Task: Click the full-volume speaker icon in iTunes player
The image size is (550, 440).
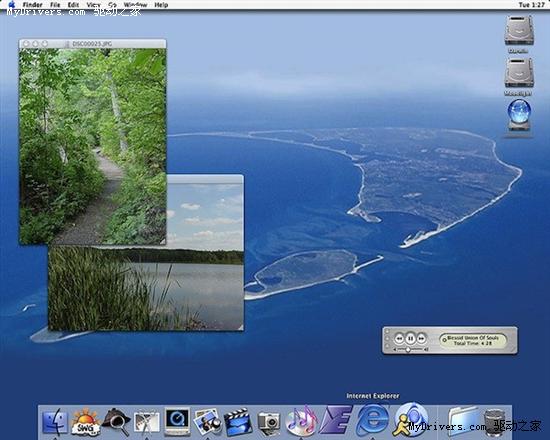Action: click(x=426, y=349)
